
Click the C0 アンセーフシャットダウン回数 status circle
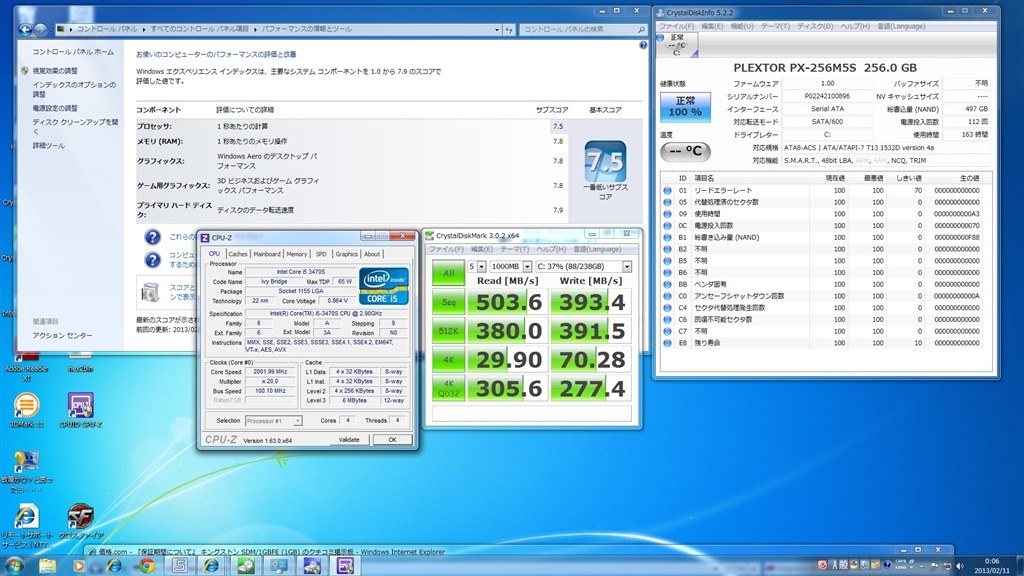667,296
